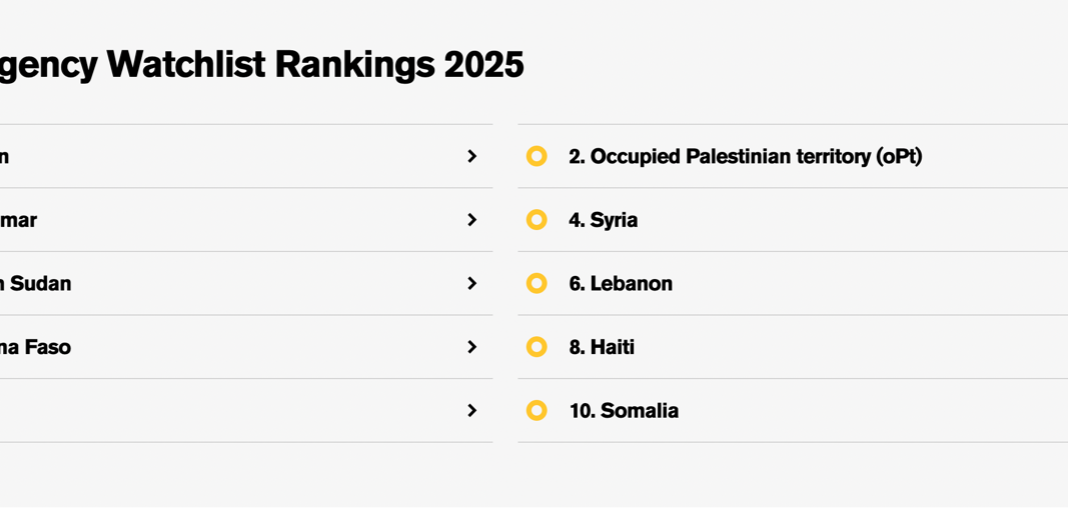This screenshot has width=1068, height=510.
Task: Open the 4. Syria entry
Action: (603, 220)
